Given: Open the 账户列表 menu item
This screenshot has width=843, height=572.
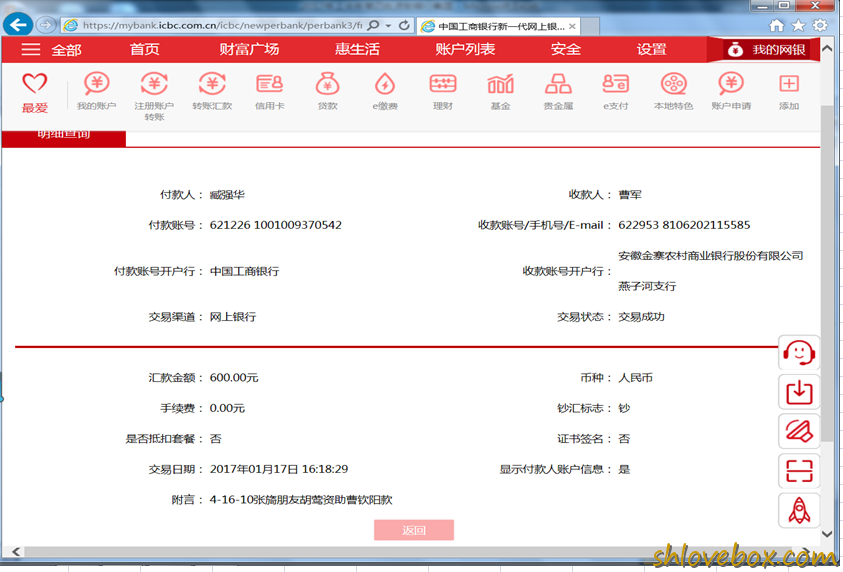Looking at the screenshot, I should tap(465, 49).
